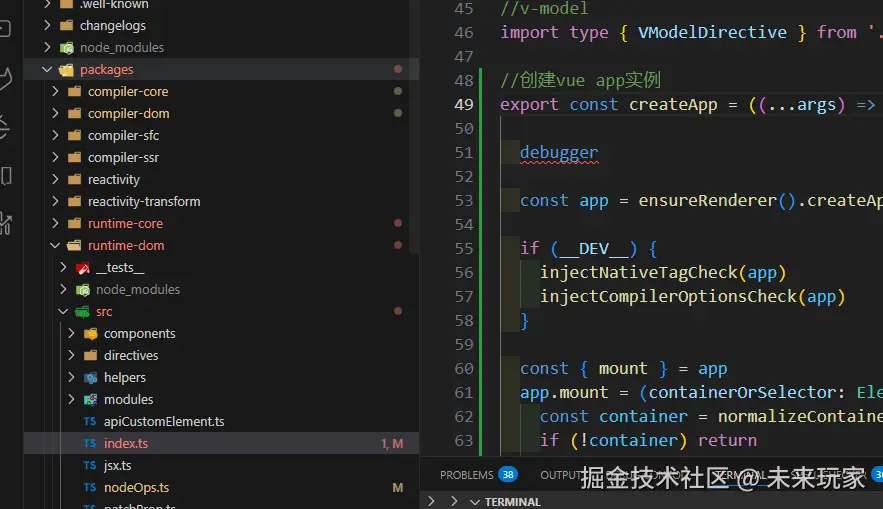The width and height of the screenshot is (883, 509).
Task: Click the problems count badge 38
Action: click(x=508, y=475)
